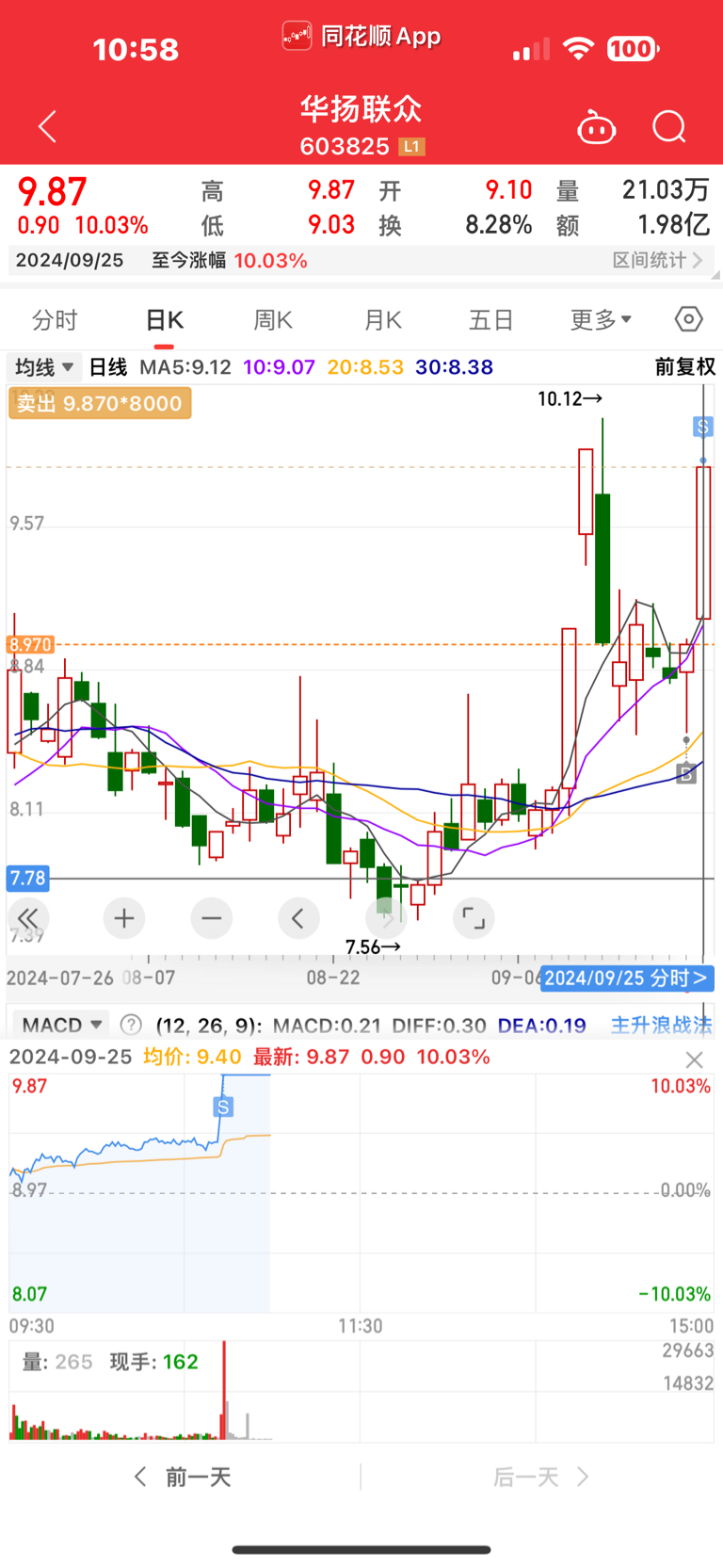Tap the back arrow in header
This screenshot has height=1568, width=723.
[x=47, y=126]
